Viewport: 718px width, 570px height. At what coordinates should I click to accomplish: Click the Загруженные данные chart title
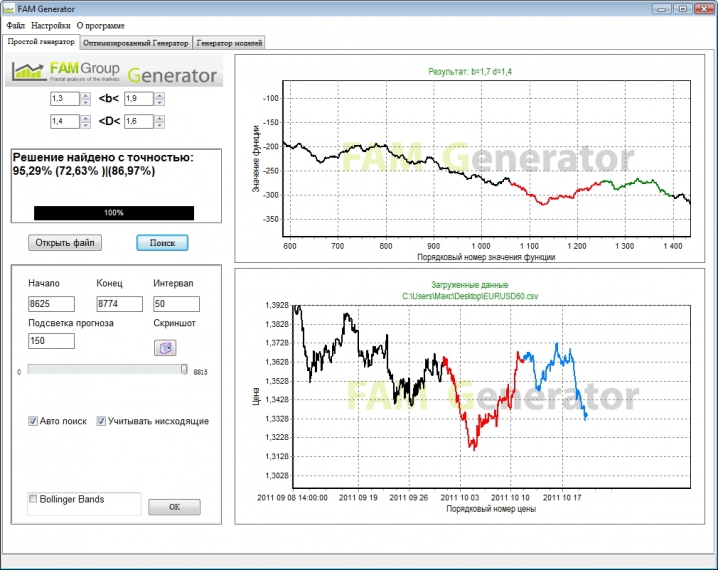click(470, 285)
